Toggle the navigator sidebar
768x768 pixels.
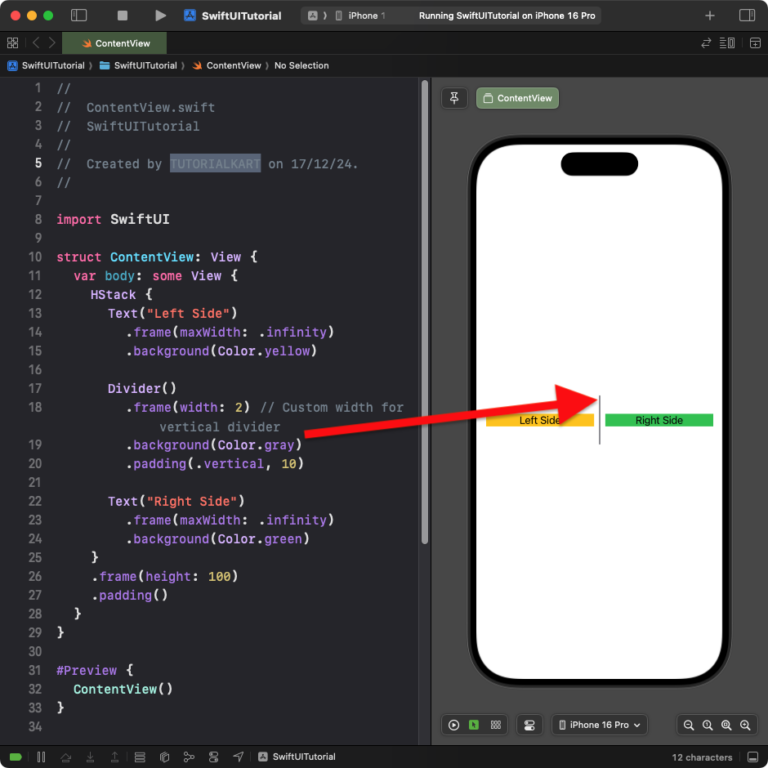pos(79,16)
